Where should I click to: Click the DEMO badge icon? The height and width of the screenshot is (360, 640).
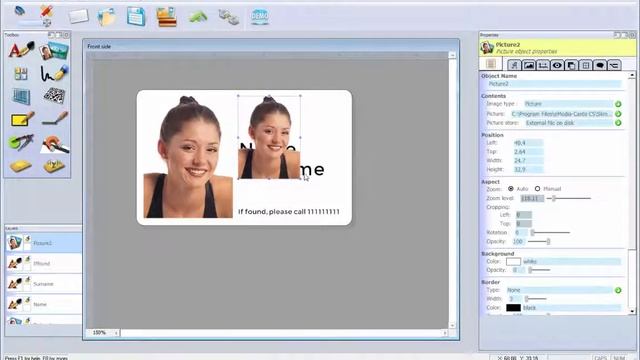260,17
